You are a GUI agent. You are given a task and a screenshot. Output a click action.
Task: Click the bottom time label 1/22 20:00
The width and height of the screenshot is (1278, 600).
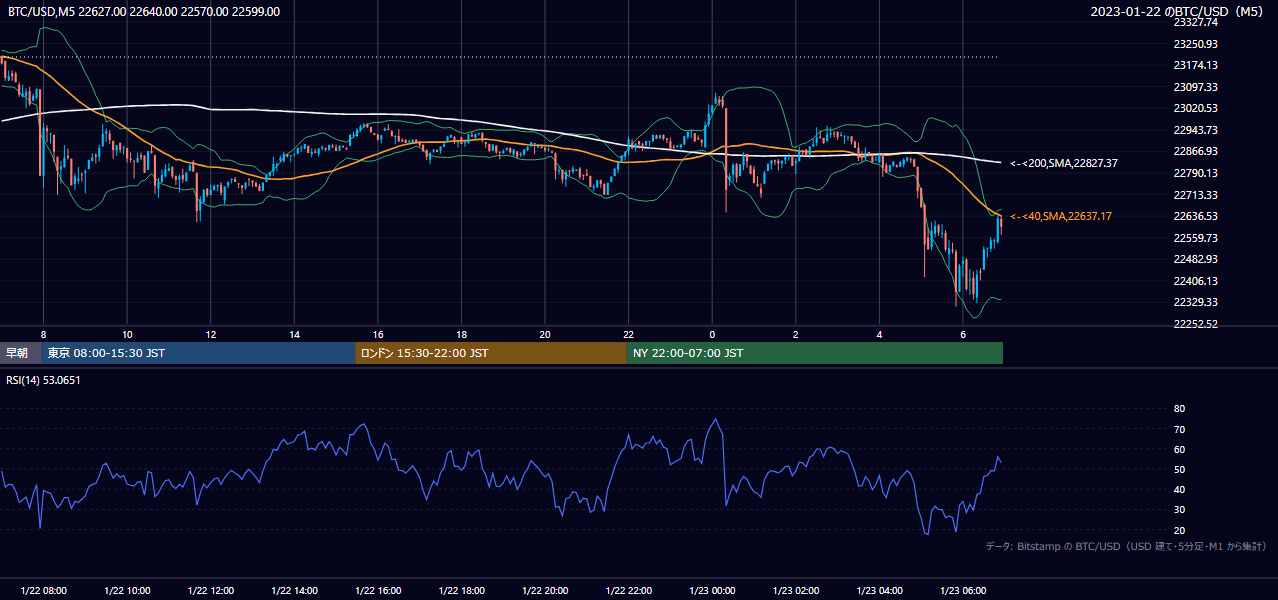point(546,591)
